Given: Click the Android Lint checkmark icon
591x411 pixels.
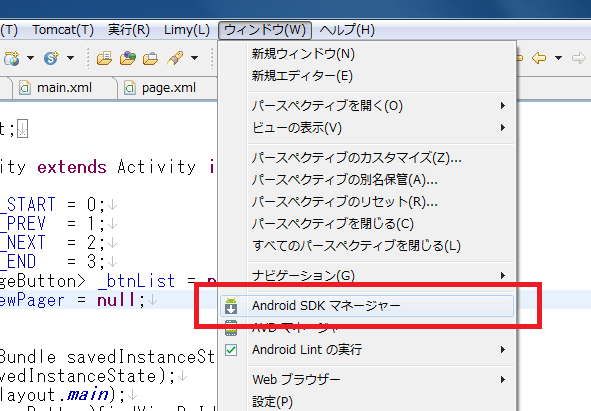Looking at the screenshot, I should pyautogui.click(x=231, y=350).
